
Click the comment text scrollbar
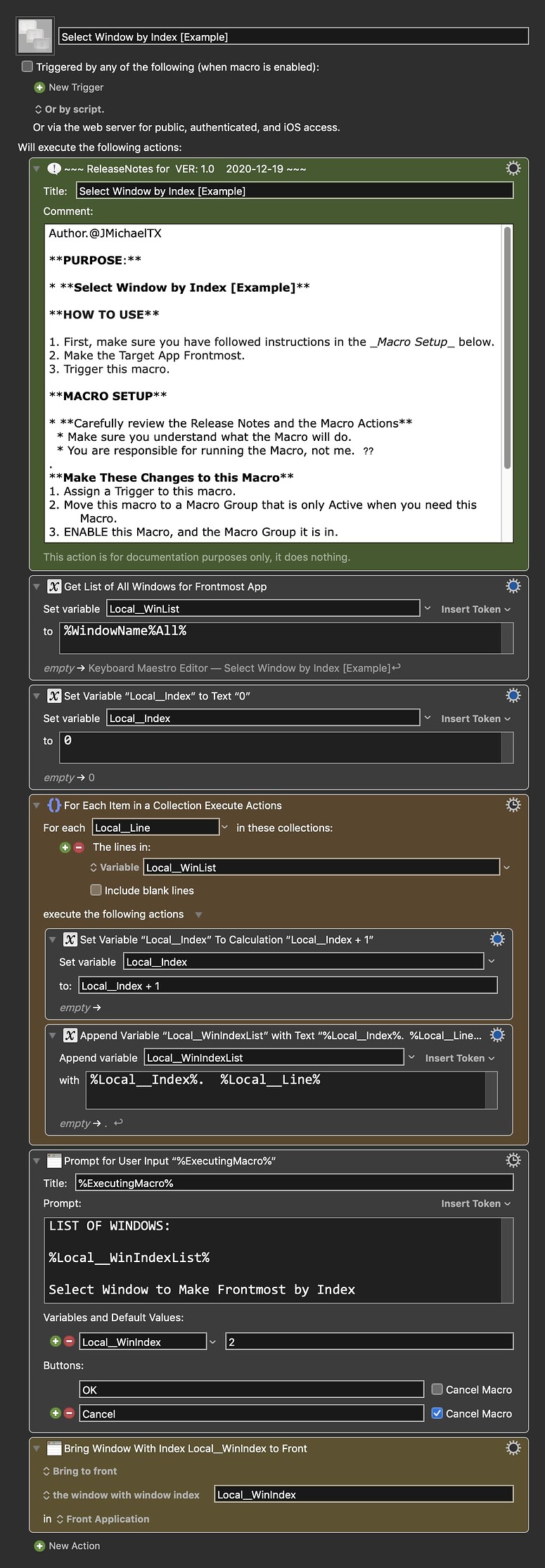[507, 347]
